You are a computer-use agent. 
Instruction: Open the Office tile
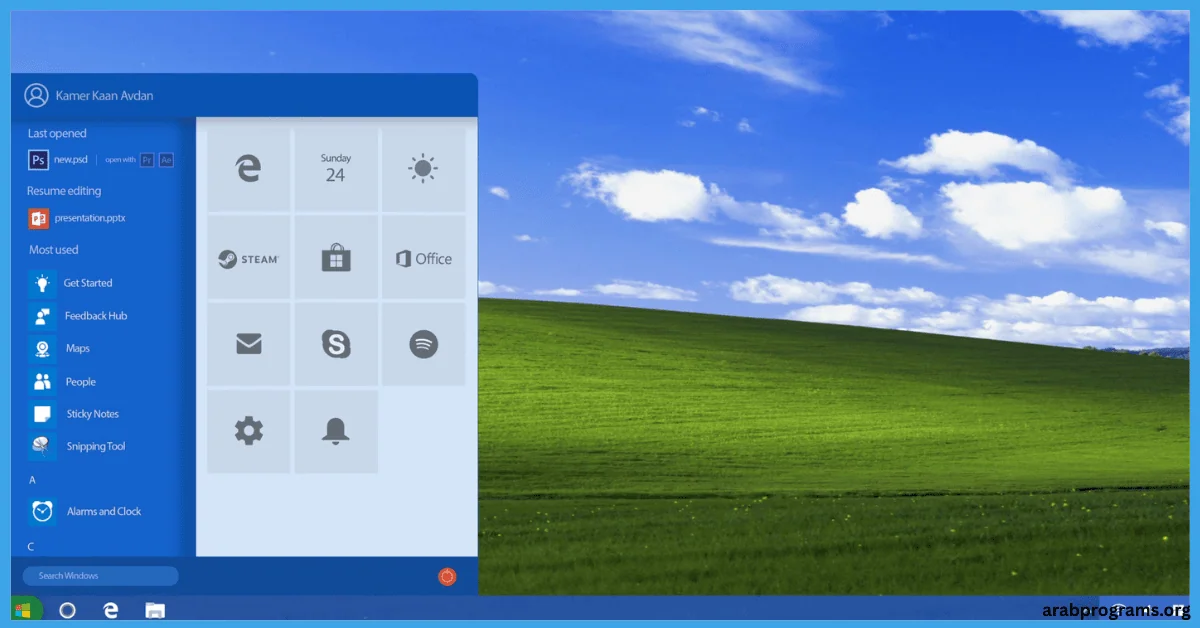(423, 257)
